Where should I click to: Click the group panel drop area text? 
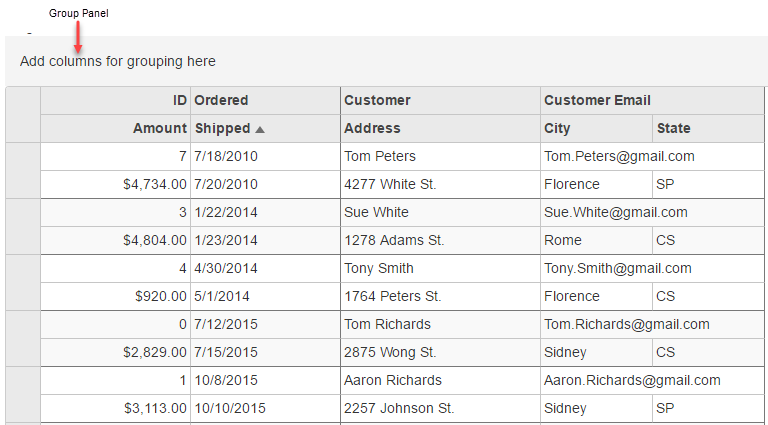click(x=118, y=61)
